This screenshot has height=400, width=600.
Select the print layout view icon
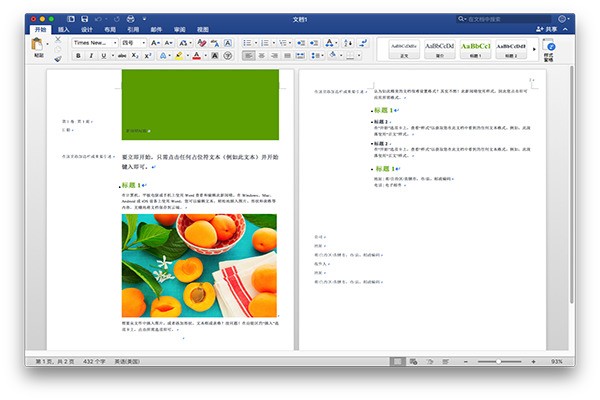coord(399,361)
